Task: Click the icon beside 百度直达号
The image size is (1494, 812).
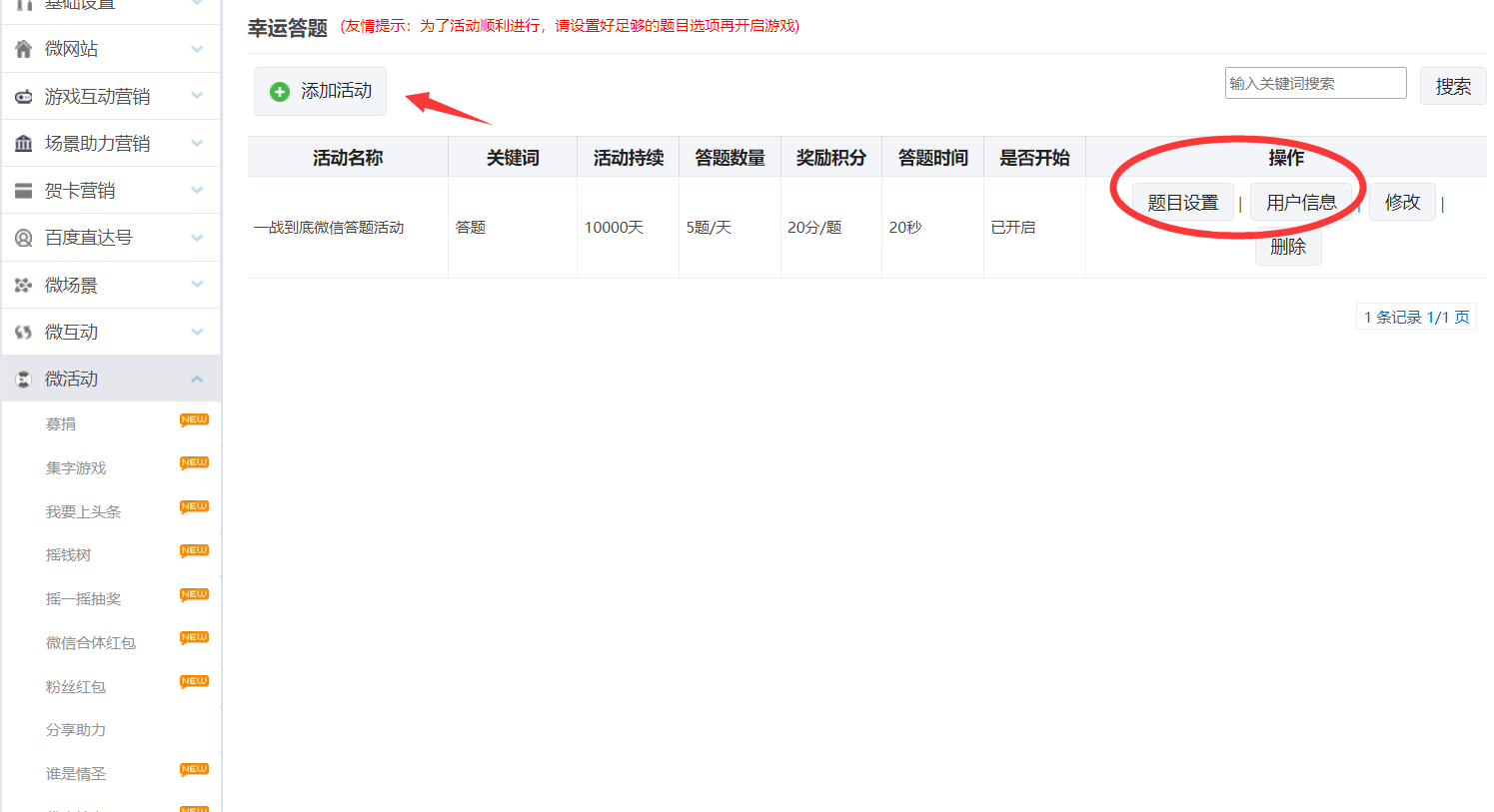Action: tap(24, 238)
